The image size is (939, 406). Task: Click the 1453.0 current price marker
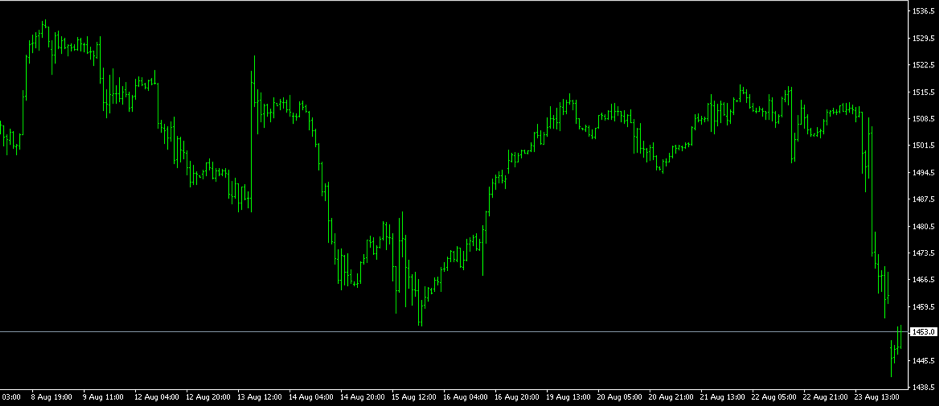[x=924, y=332]
